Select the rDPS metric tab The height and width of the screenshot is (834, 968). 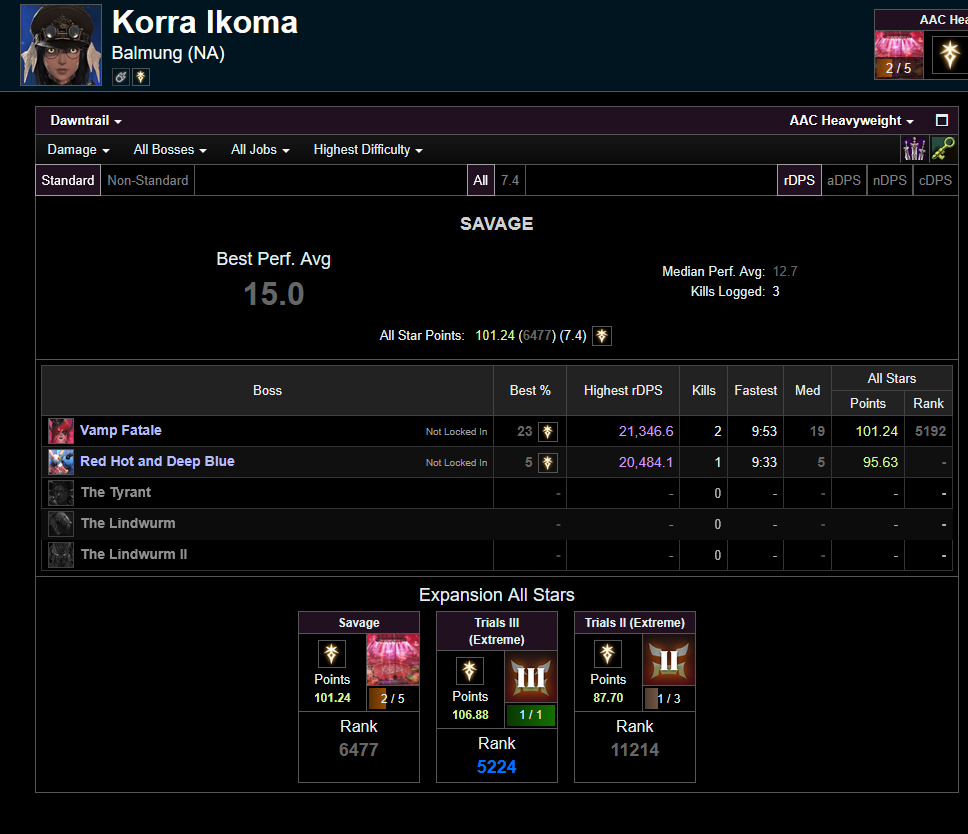[799, 180]
